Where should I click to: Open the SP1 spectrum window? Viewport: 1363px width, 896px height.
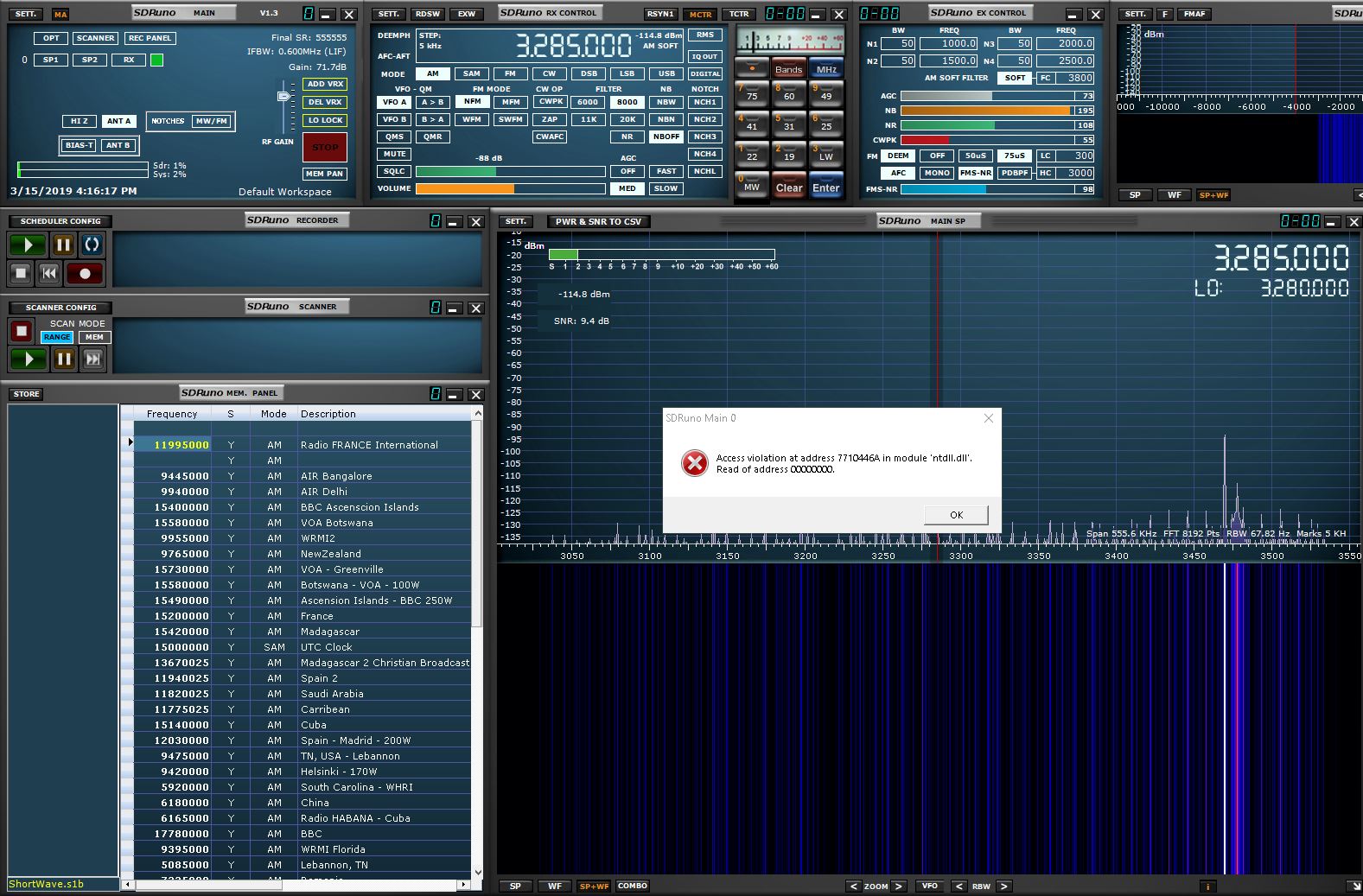click(51, 60)
